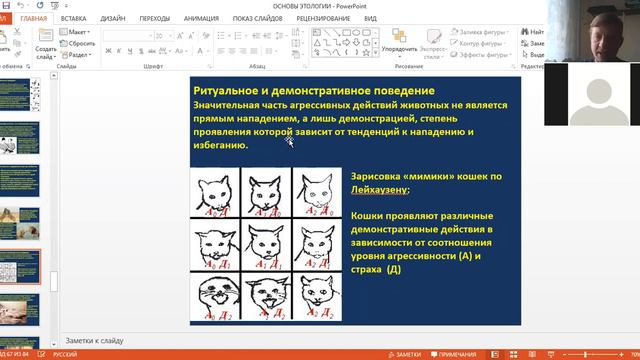Open the ДИЗАЙН ribbon tab

tap(113, 18)
